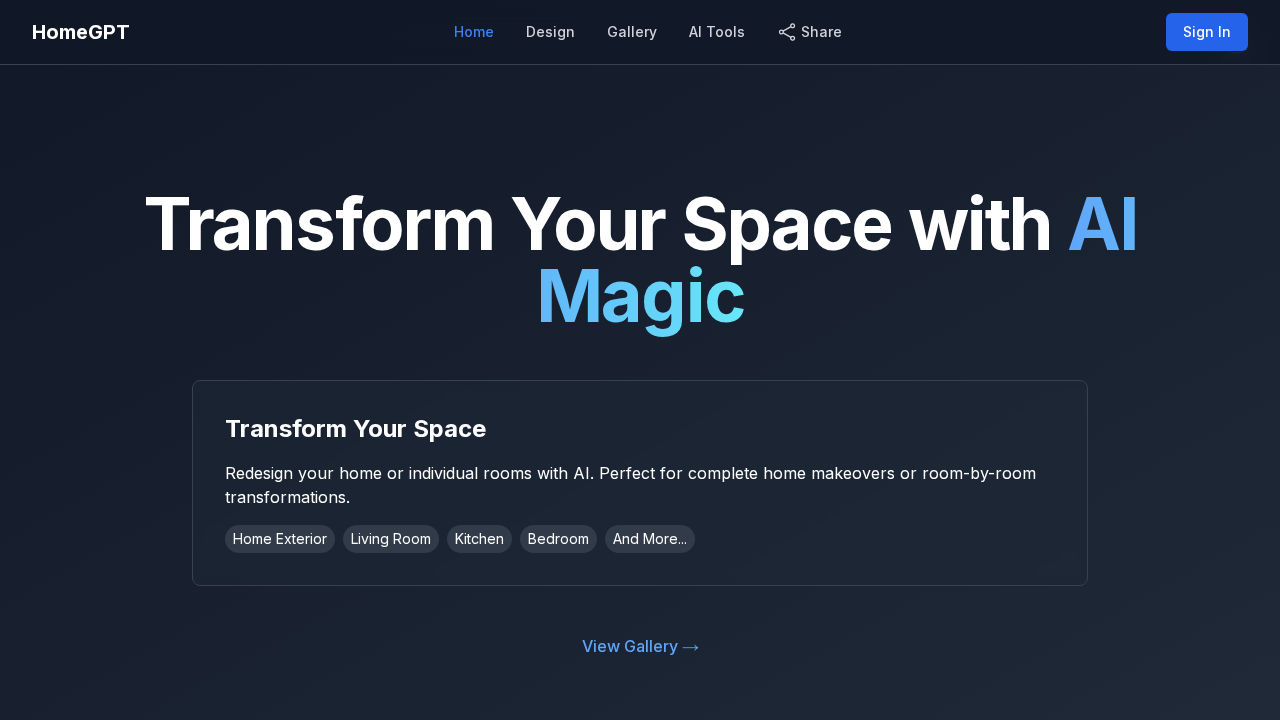Click the main hero title
The height and width of the screenshot is (720, 1280).
click(x=640, y=260)
